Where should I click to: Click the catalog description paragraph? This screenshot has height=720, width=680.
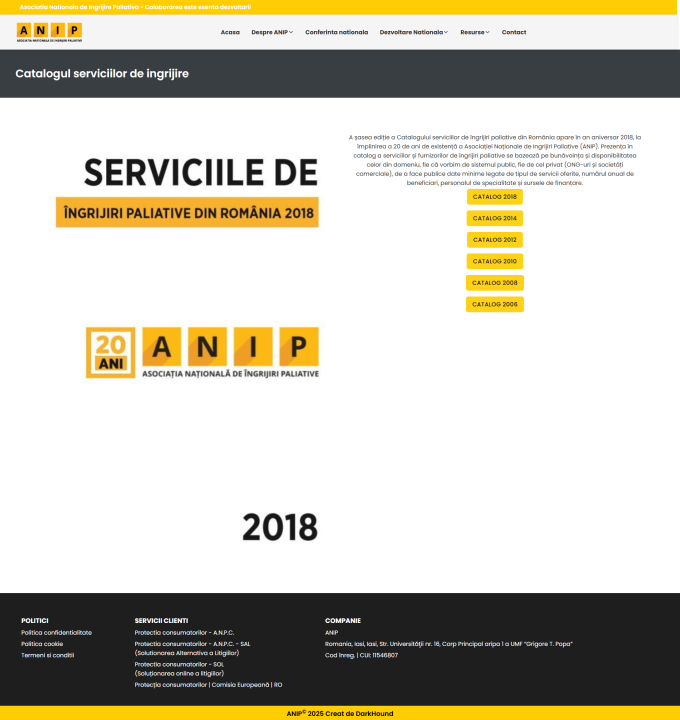[x=495, y=160]
